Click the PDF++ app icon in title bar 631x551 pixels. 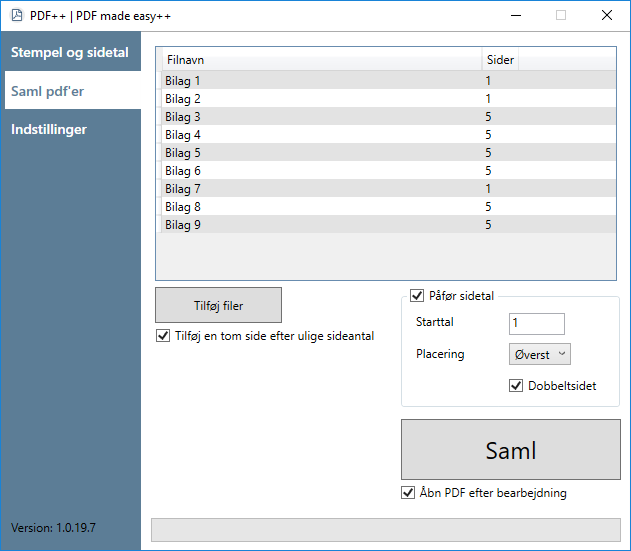[17, 16]
